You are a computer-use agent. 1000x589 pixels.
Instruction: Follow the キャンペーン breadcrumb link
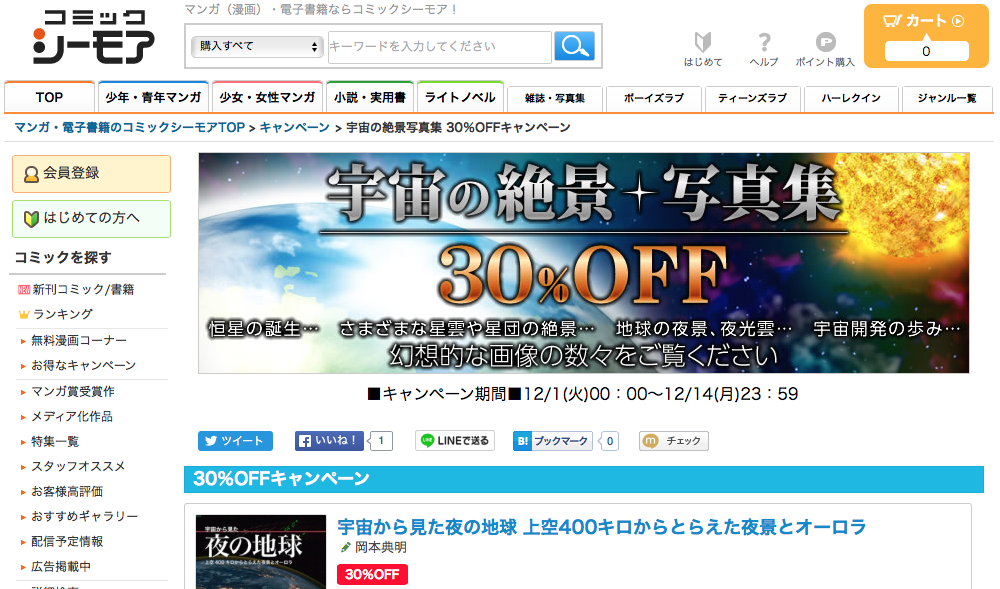[295, 127]
